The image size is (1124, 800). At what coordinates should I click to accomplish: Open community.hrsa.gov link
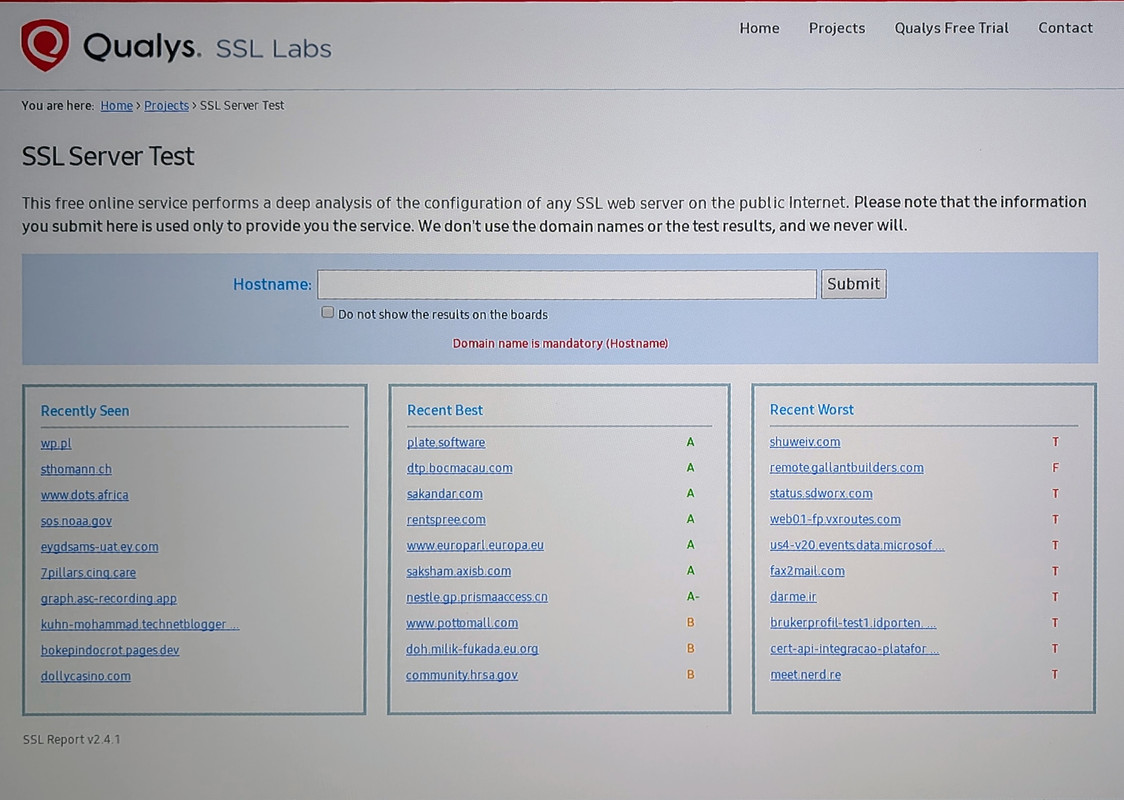coord(462,675)
